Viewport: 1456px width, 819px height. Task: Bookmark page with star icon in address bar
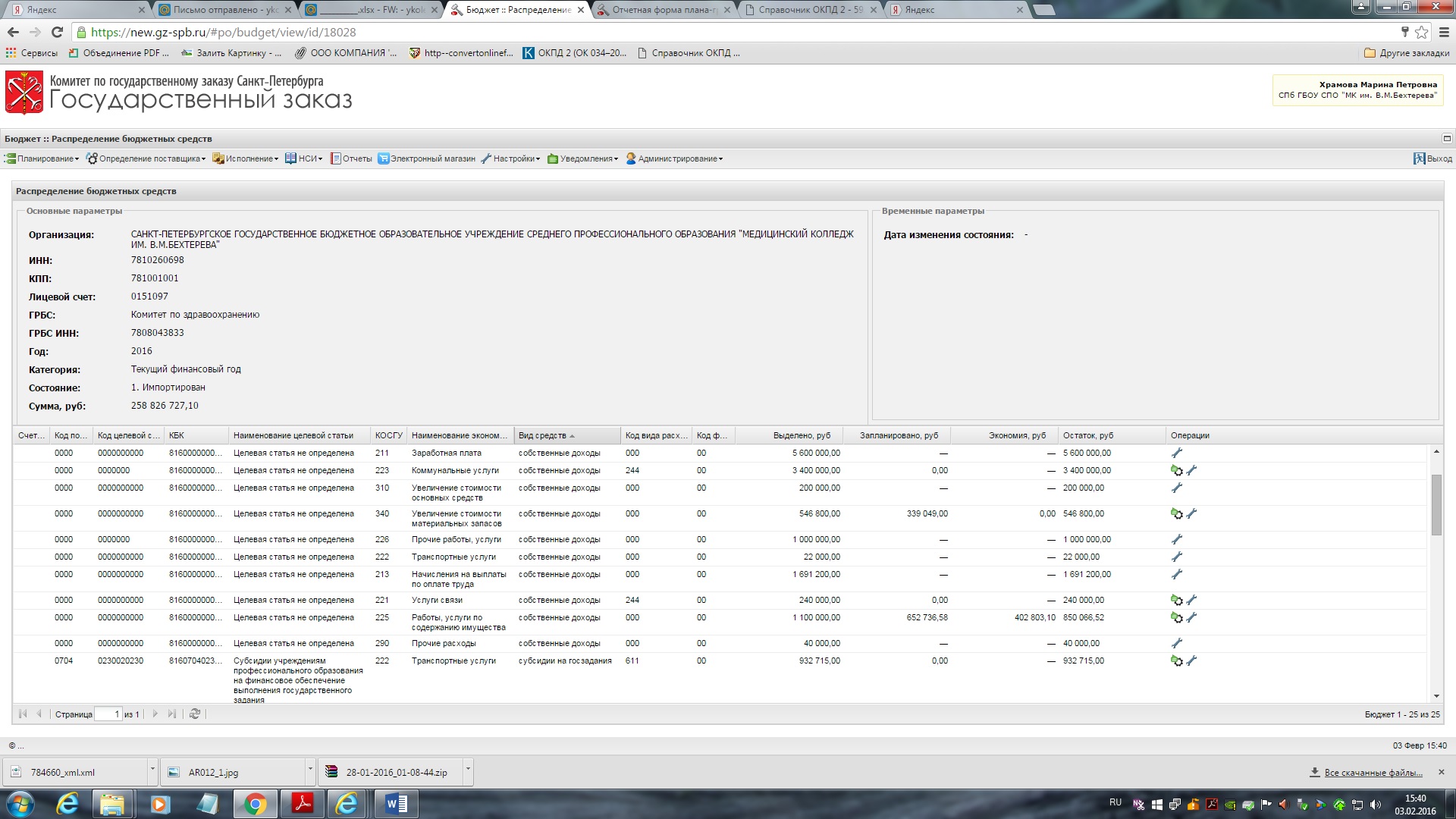1421,33
